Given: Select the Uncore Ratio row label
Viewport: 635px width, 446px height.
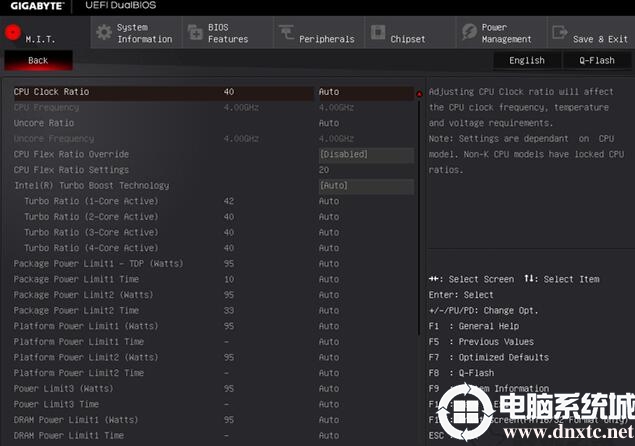Looking at the screenshot, I should click(x=44, y=123).
